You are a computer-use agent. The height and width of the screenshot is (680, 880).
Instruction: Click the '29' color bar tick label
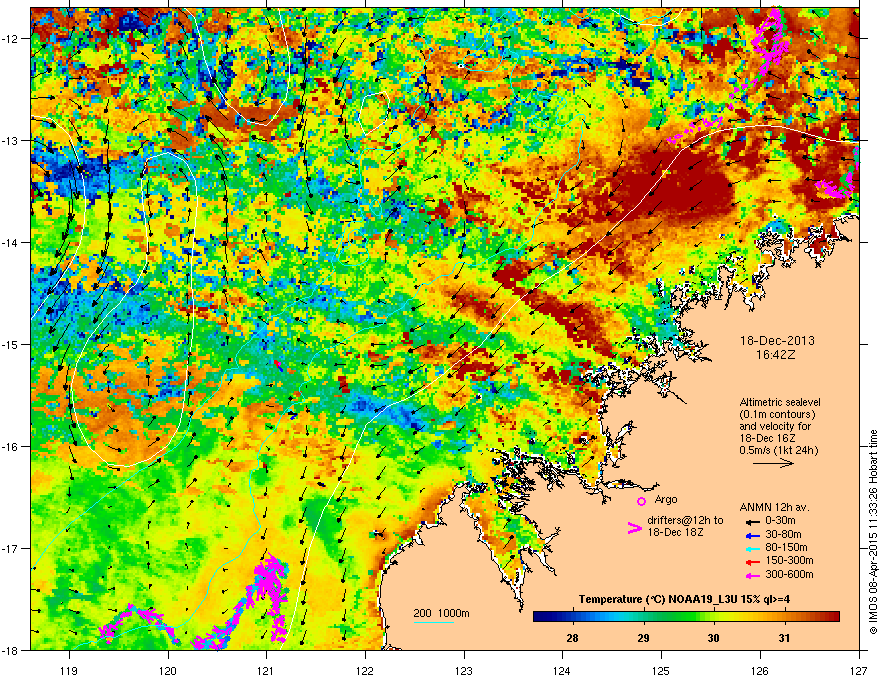point(643,638)
